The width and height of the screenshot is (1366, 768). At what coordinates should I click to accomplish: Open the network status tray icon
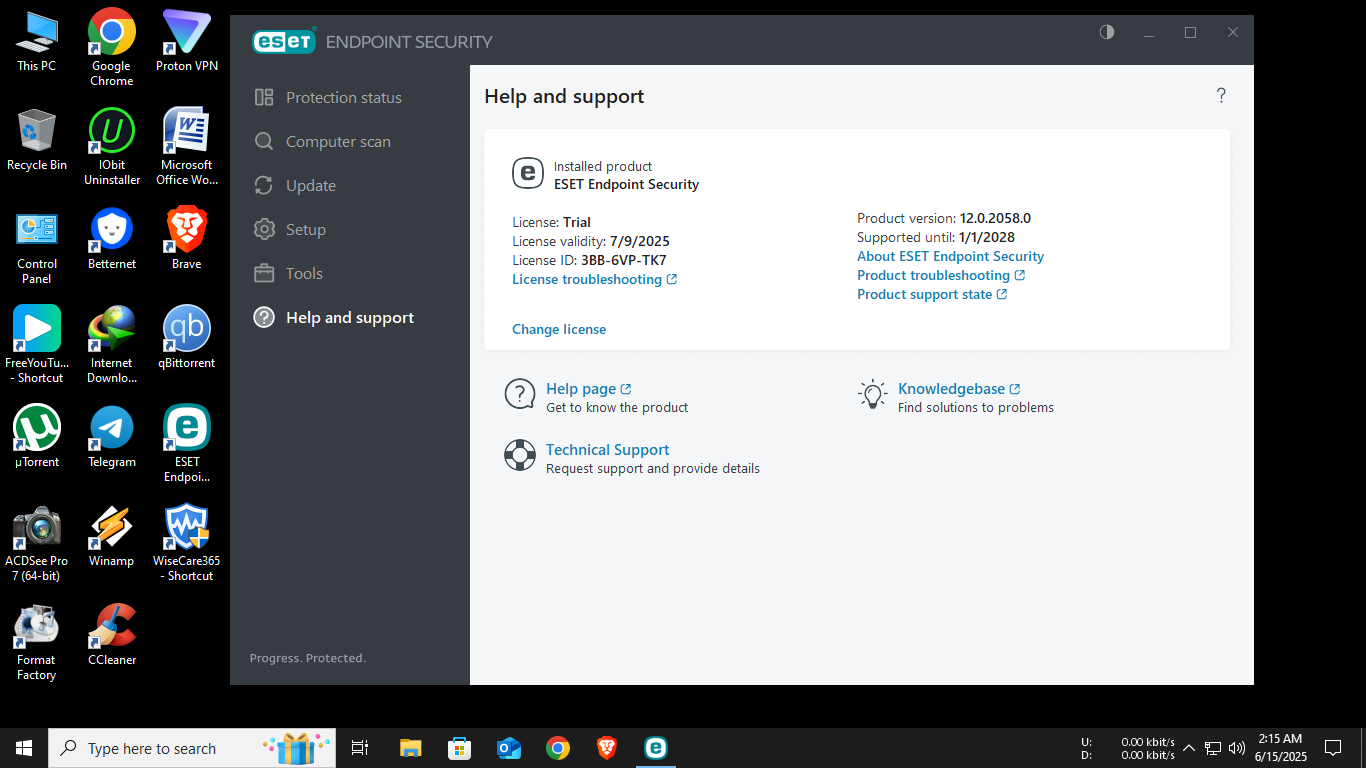[x=1213, y=748]
